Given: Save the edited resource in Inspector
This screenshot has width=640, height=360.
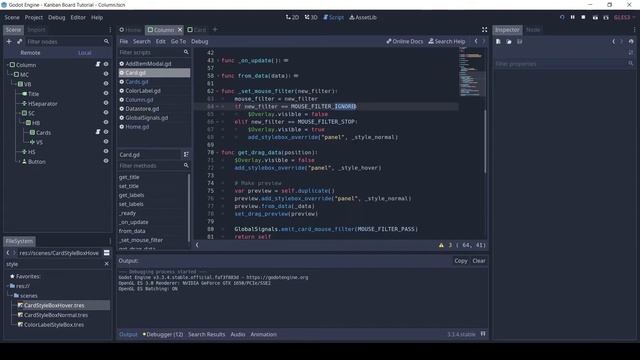Looking at the screenshot, I should click(x=520, y=42).
